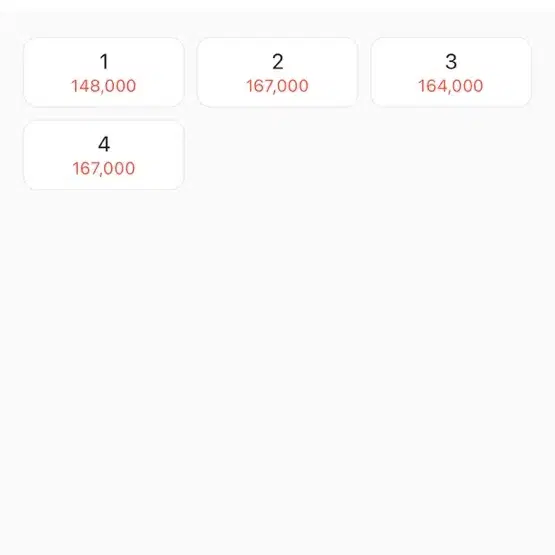Viewport: 555px width, 555px height.
Task: Click the 148,000 price text
Action: [x=104, y=86]
